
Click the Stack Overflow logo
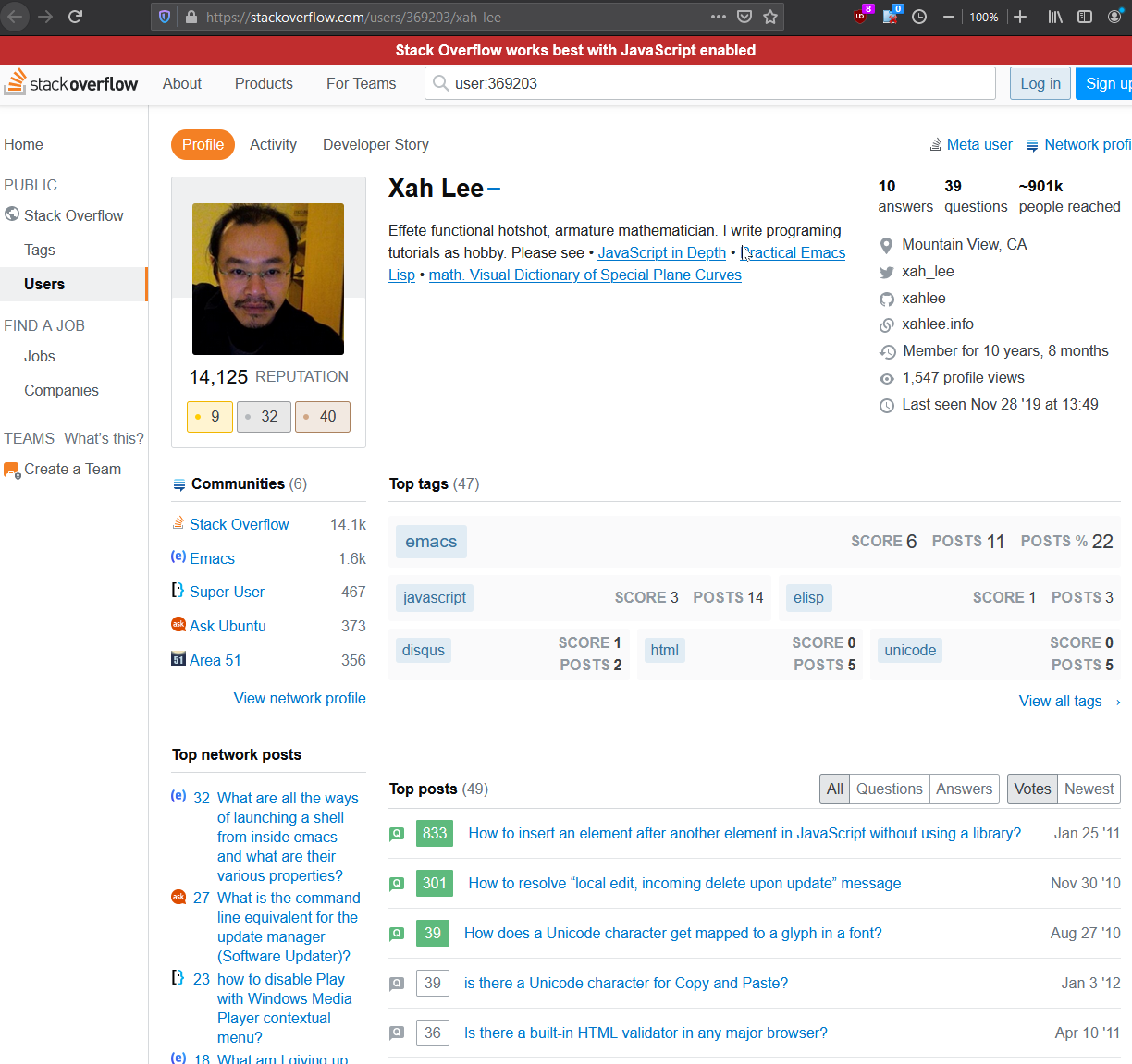[x=71, y=83]
